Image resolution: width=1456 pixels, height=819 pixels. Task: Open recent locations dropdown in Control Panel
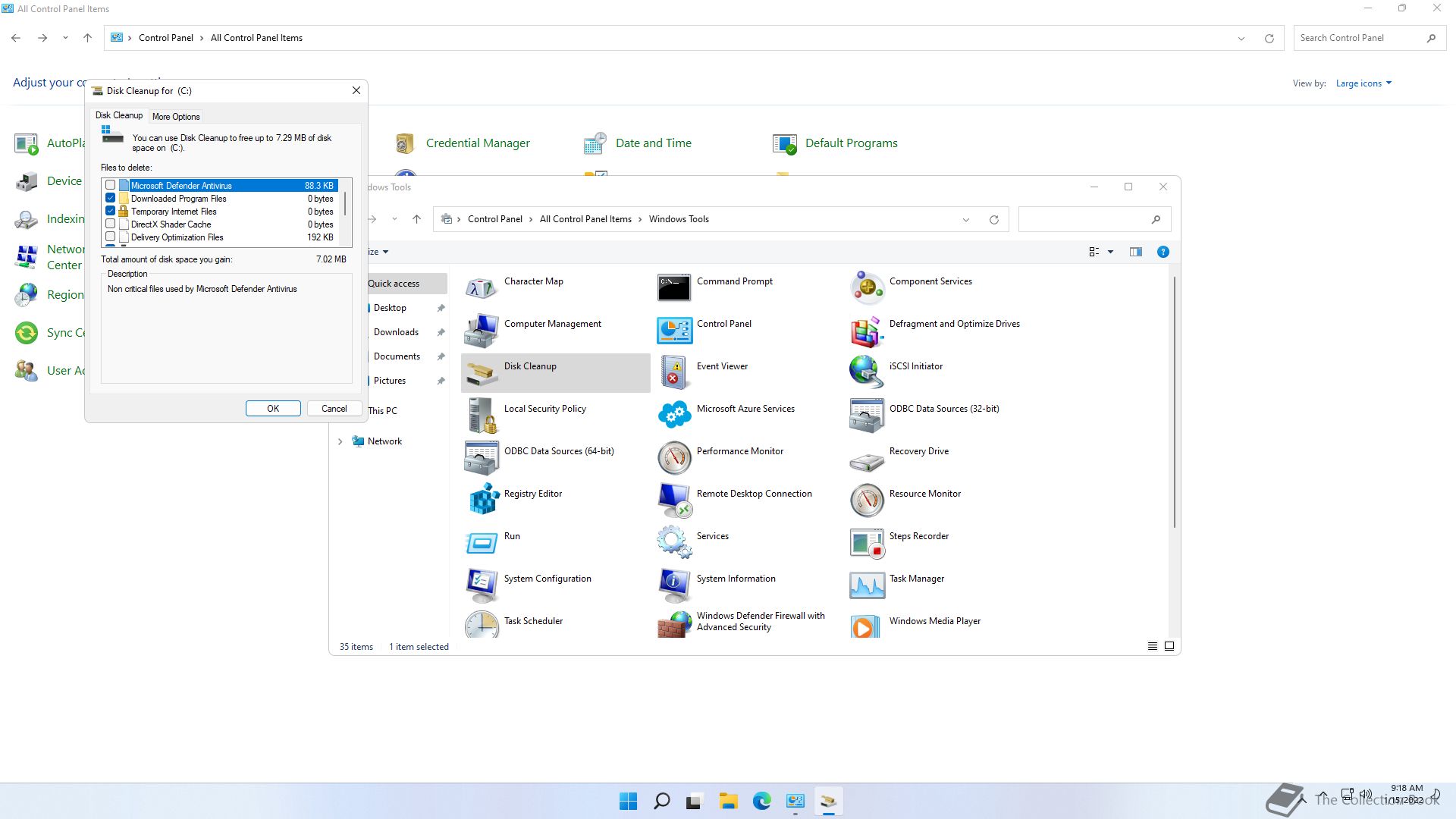tap(65, 38)
